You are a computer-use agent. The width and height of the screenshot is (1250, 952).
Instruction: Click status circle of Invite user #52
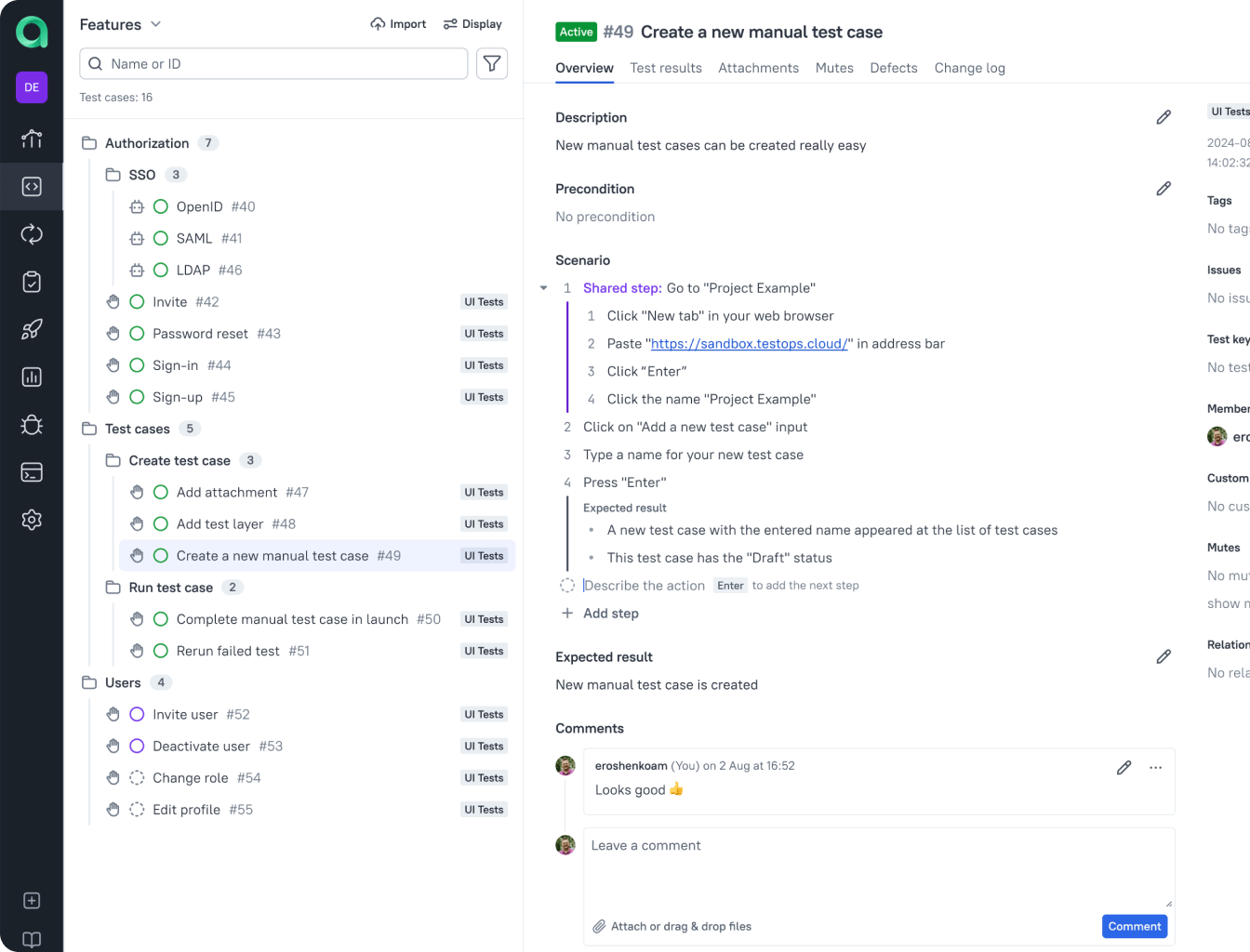137,714
